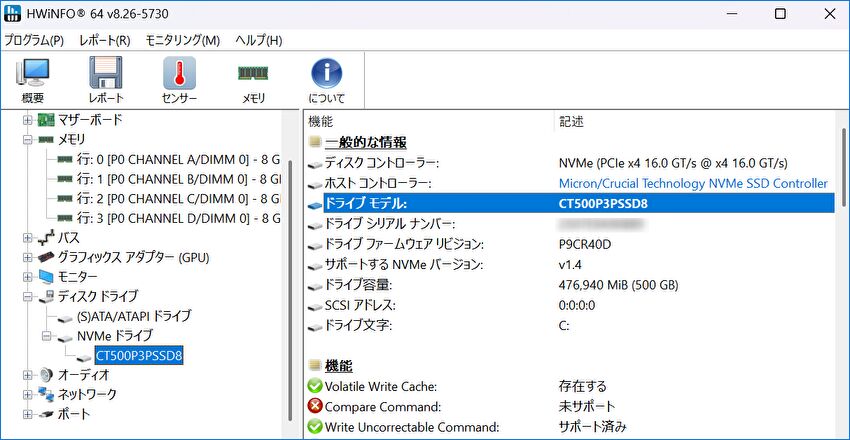
Task: Open the レポート(R) menu
Action: (x=105, y=40)
